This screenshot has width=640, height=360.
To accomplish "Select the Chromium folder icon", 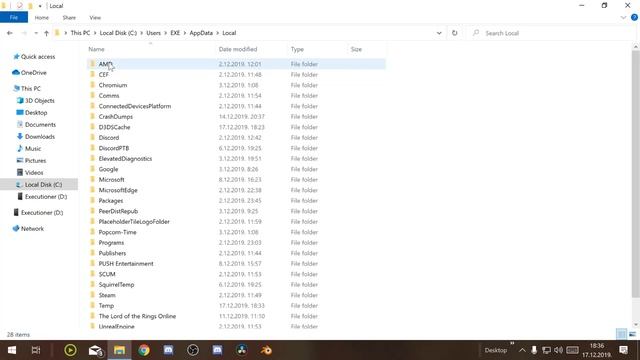I will (93, 85).
